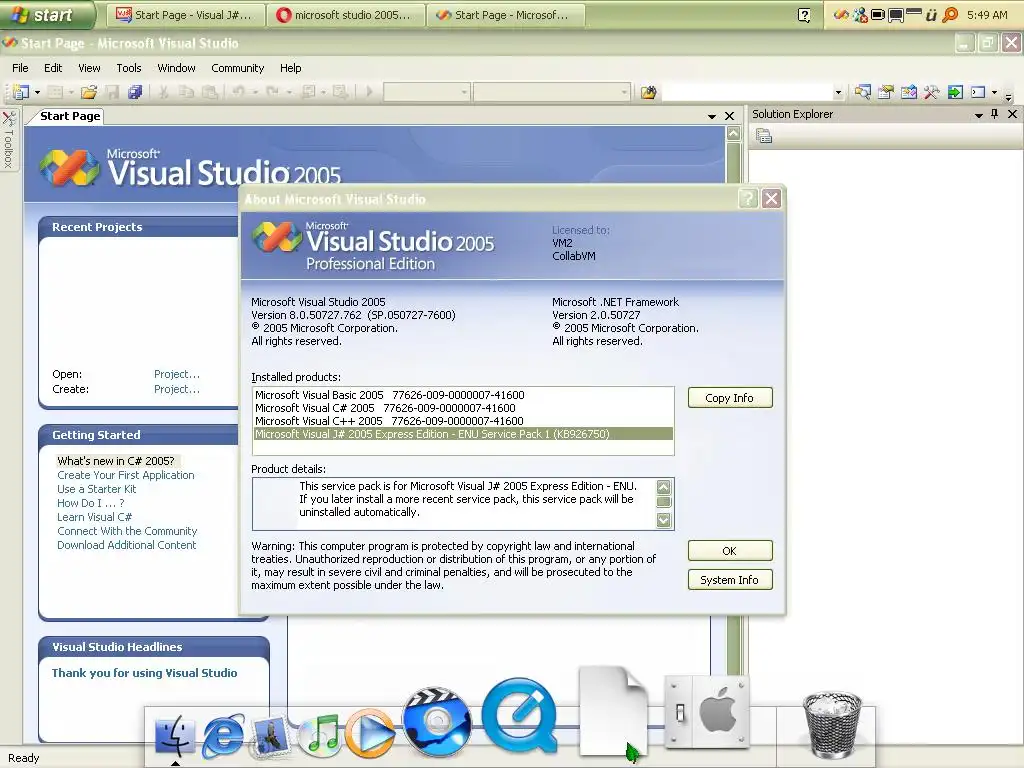Select Microsoft Visual C++ 2005 list row
Viewport: 1024px width, 768px height.
coord(462,421)
